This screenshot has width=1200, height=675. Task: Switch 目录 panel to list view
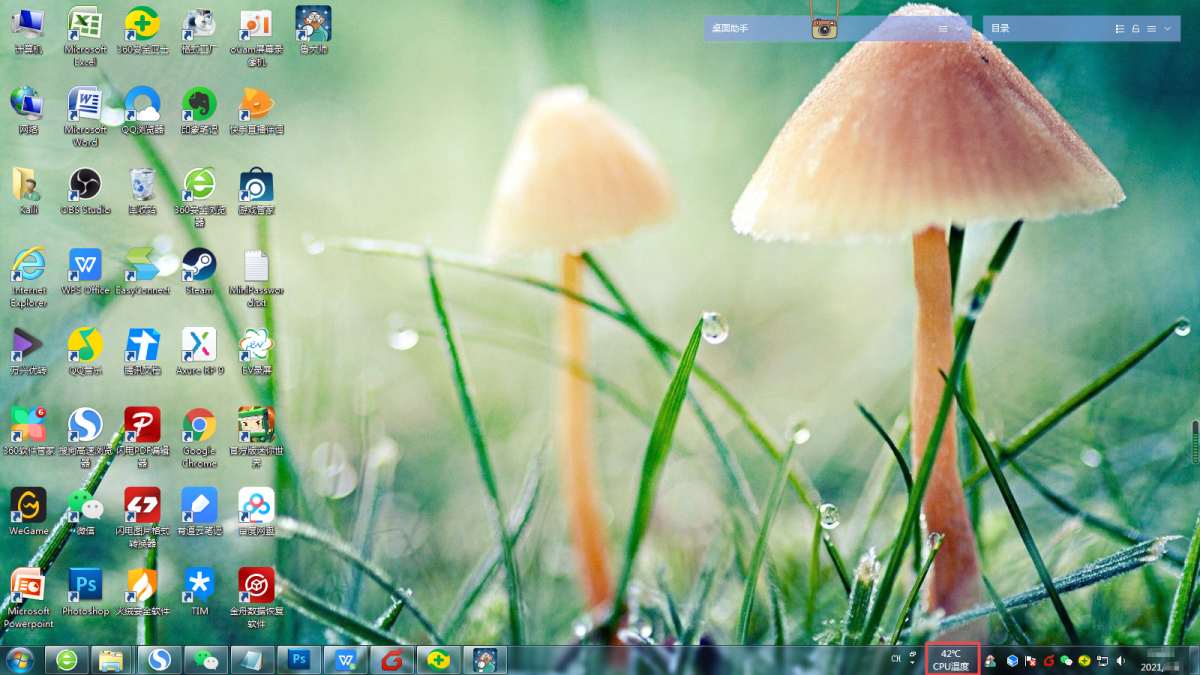point(1120,29)
